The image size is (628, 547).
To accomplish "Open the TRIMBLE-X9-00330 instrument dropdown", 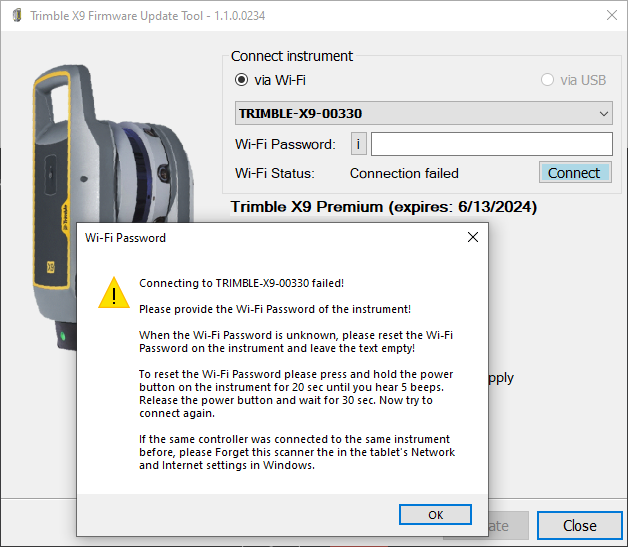I will (x=424, y=113).
